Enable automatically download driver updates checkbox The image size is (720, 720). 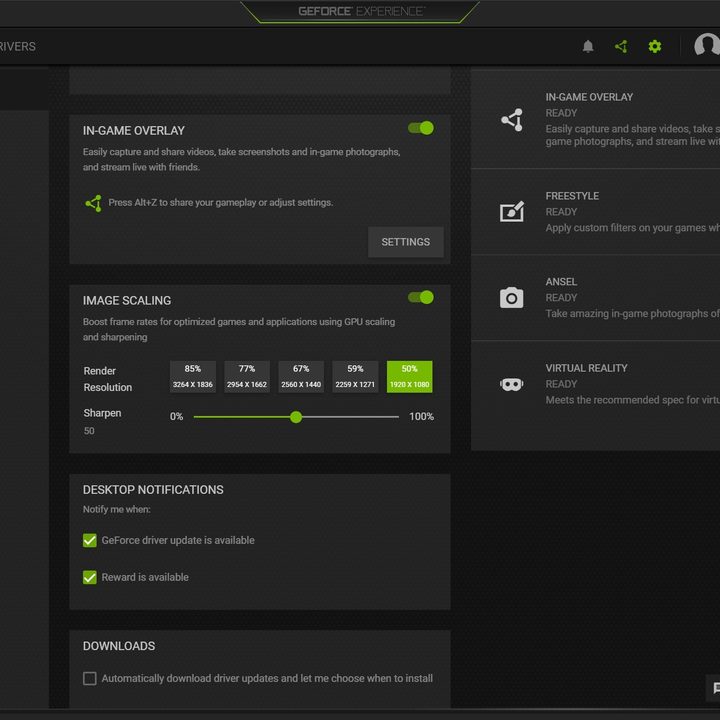(90, 678)
